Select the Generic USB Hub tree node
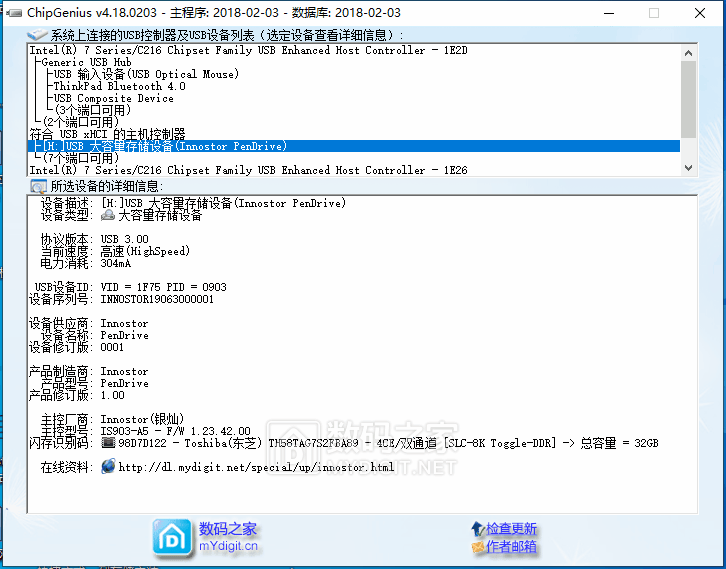 pyautogui.click(x=86, y=62)
